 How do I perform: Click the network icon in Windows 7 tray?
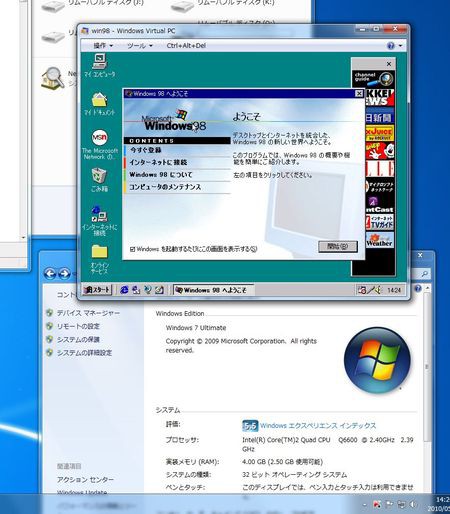click(401, 504)
